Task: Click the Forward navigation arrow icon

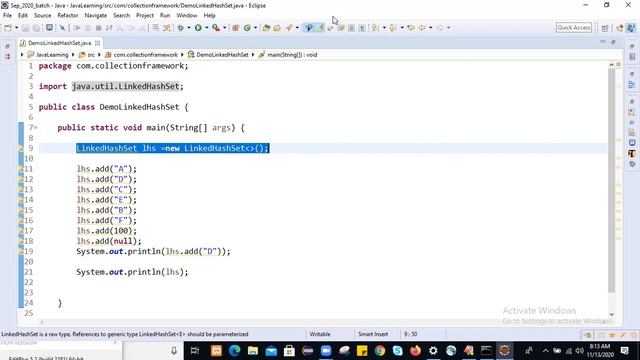Action: (x=440, y=28)
